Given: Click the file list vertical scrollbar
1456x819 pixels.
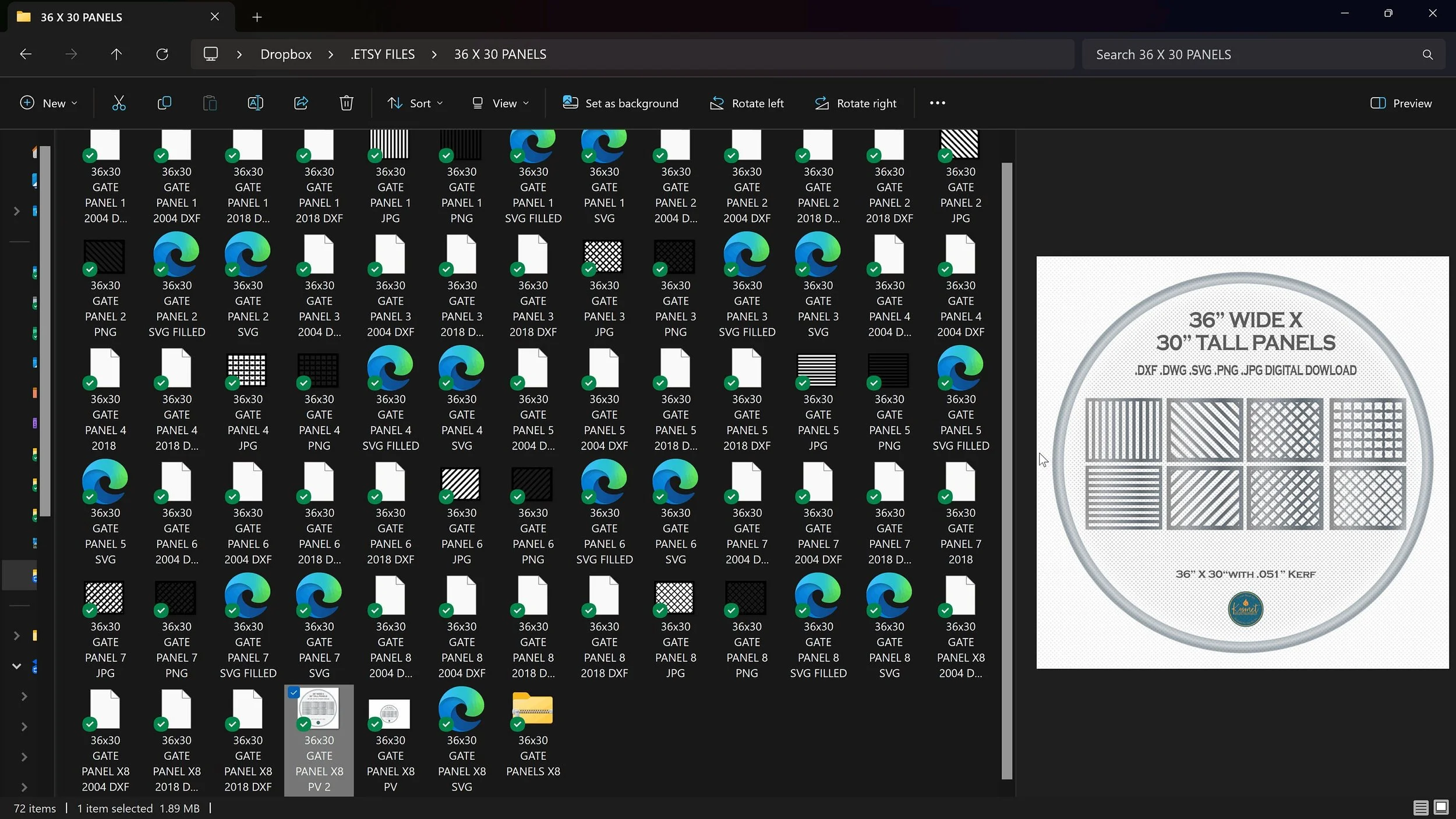Looking at the screenshot, I should pos(1007,470).
